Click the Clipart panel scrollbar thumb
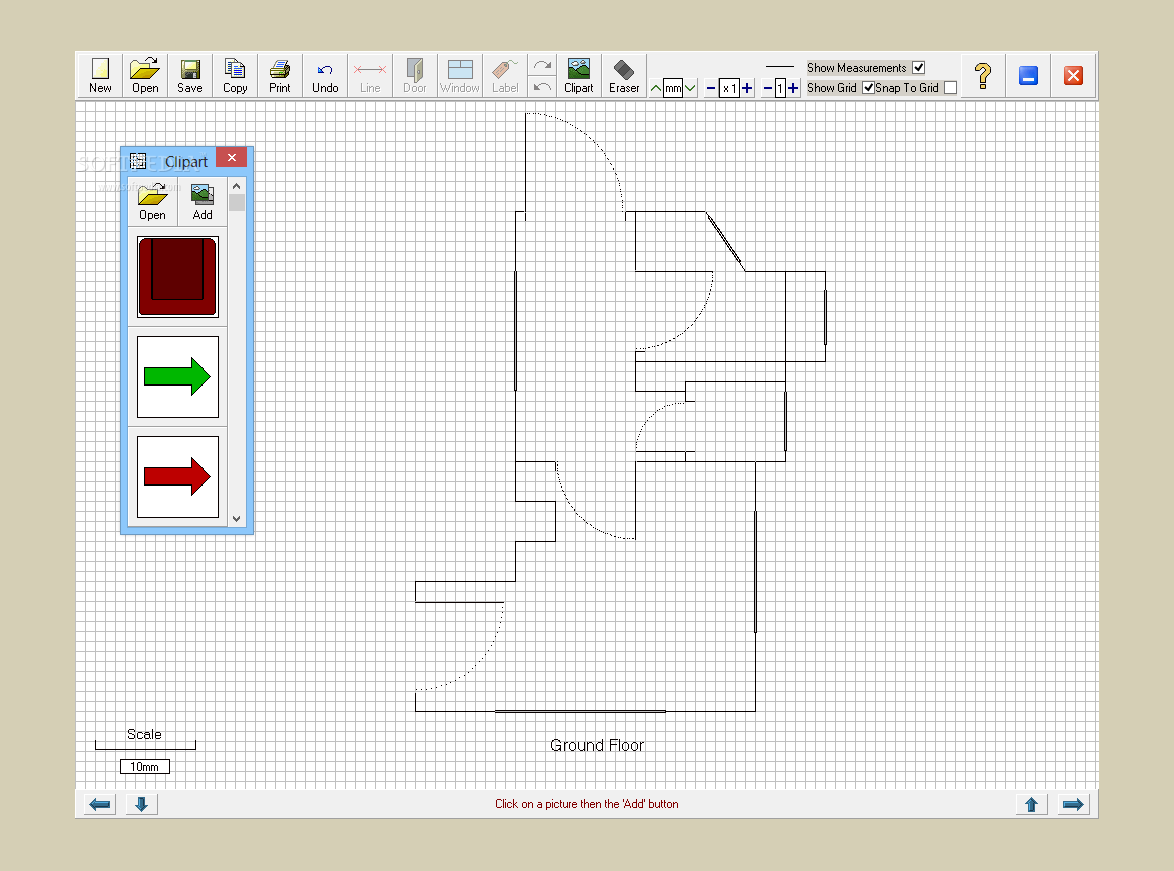The width and height of the screenshot is (1174, 871). [x=237, y=203]
